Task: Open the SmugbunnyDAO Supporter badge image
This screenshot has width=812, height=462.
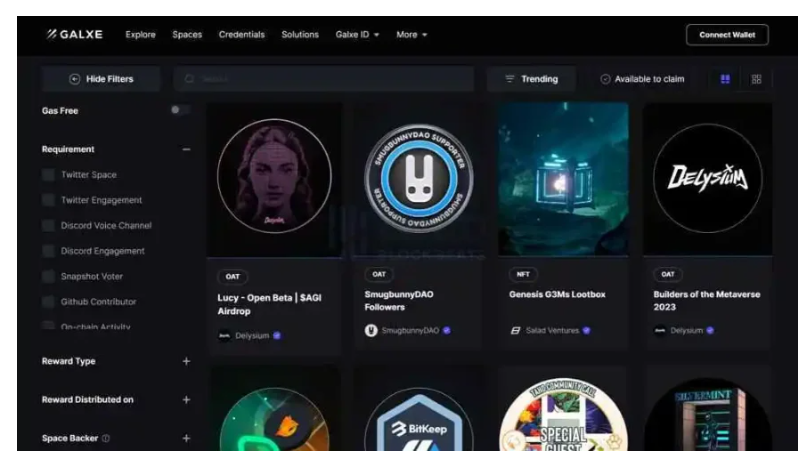Action: point(418,178)
